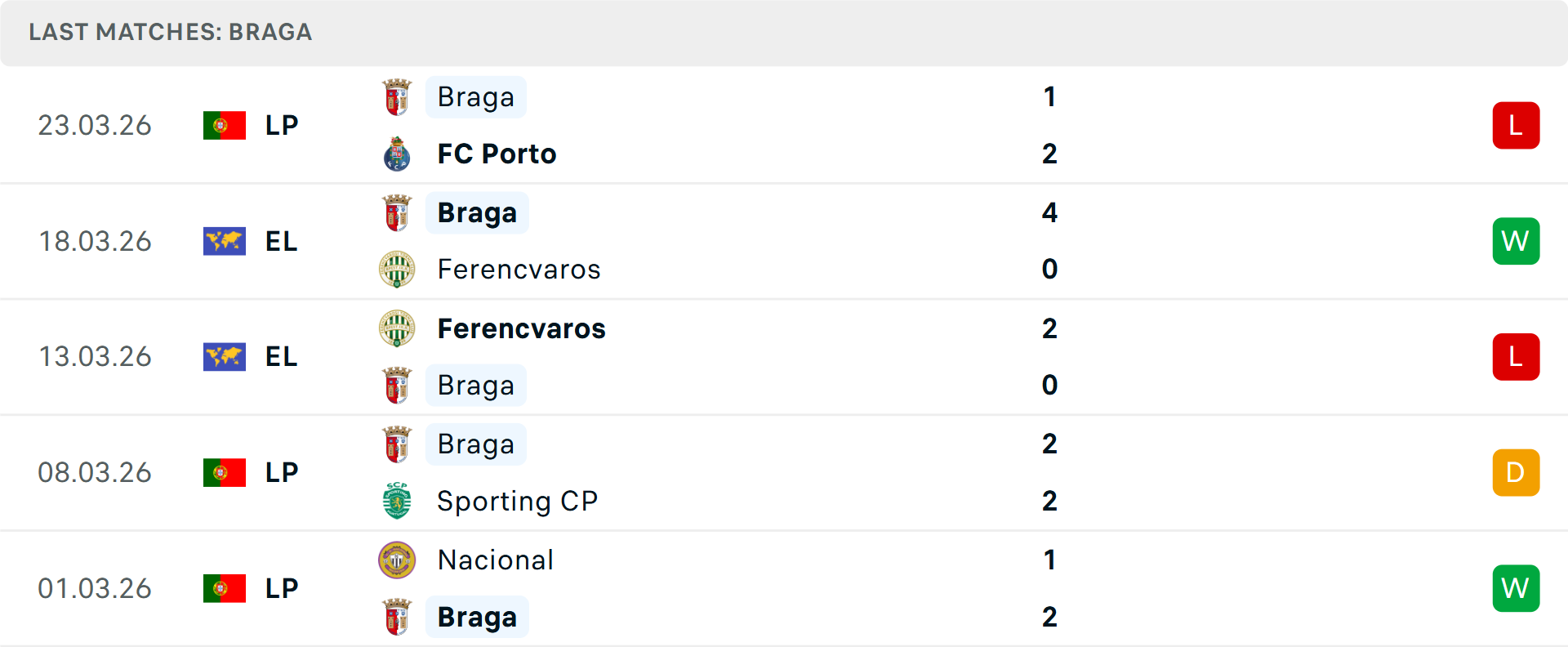Viewport: 1568px width, 647px height.
Task: Click the Nacional club crest
Action: coord(397,560)
